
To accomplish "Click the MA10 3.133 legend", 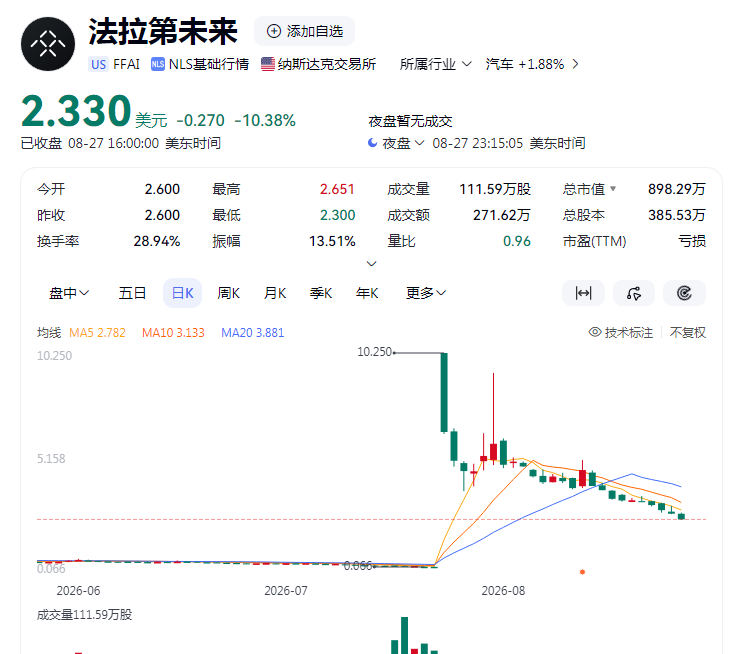I will coord(173,332).
